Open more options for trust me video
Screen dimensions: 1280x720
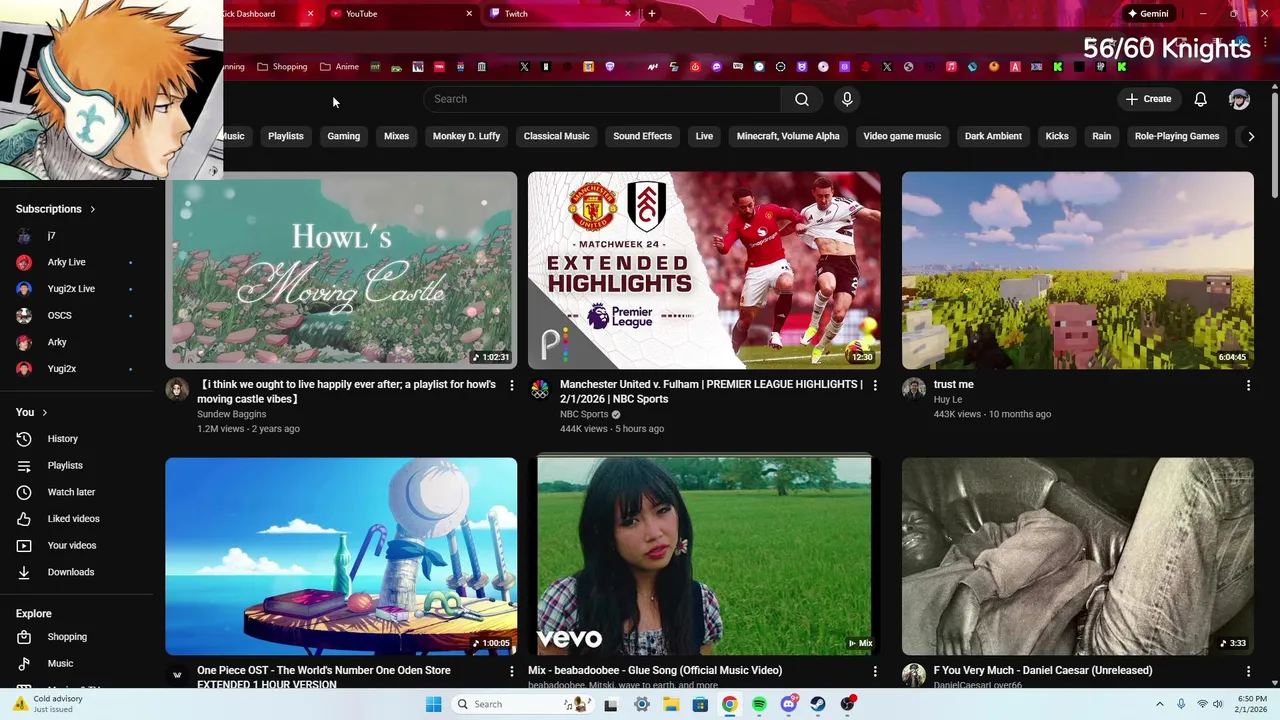(1248, 385)
